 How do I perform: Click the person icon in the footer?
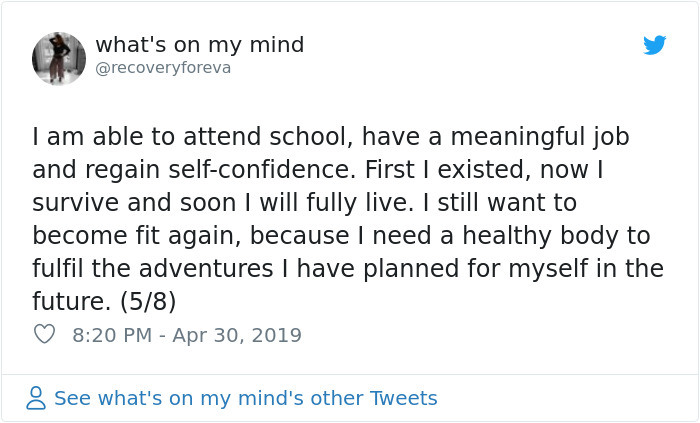(x=36, y=398)
